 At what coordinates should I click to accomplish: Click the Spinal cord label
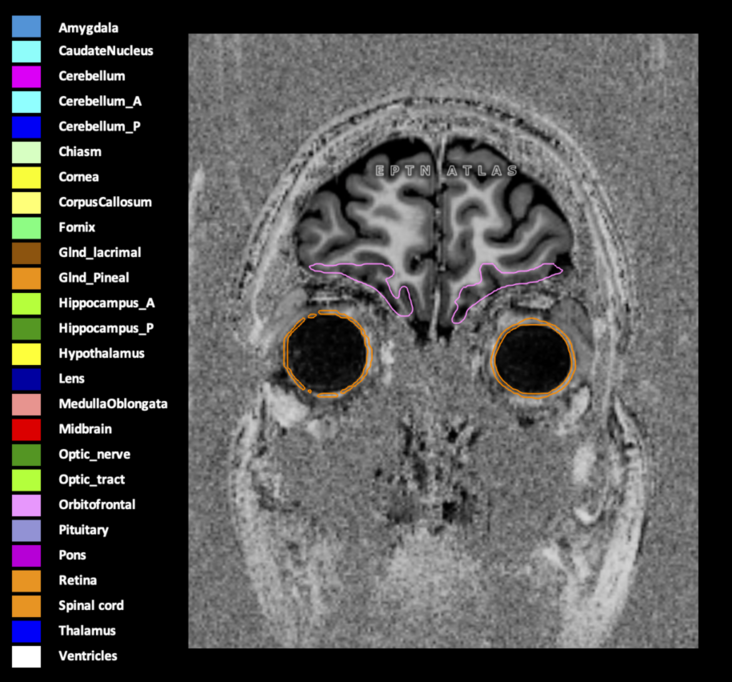91,606
